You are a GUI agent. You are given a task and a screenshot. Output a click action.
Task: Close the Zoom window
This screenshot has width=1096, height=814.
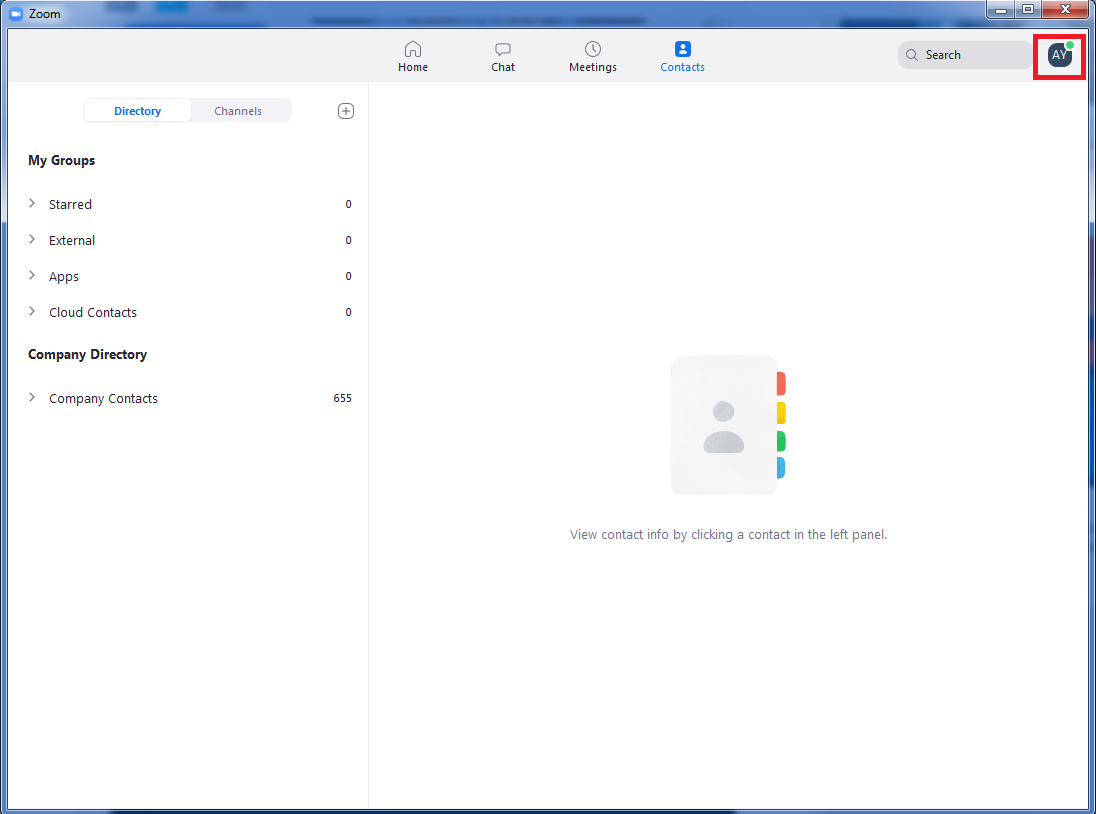point(1065,10)
